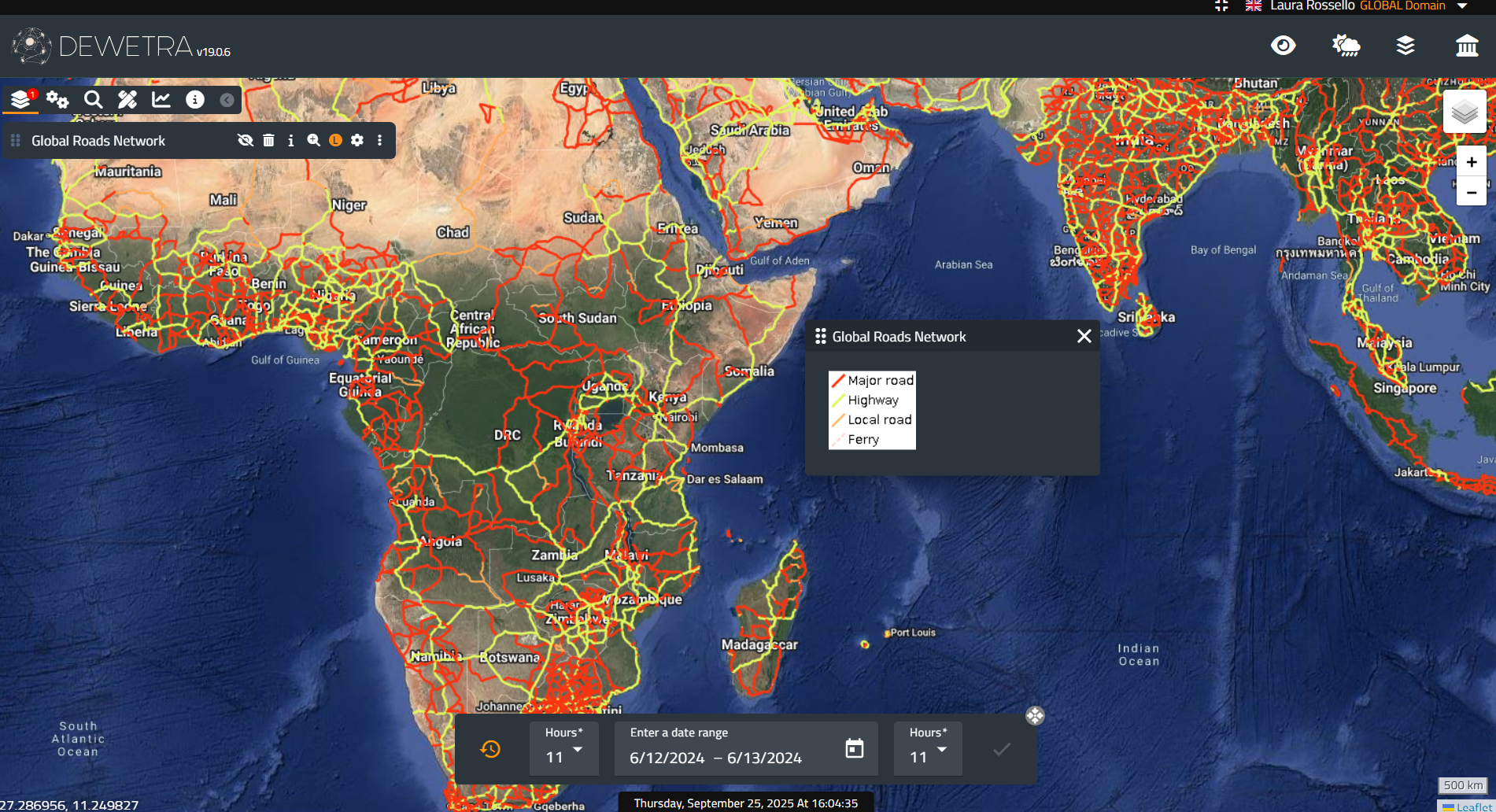Expand the end Hours dropdown
The width and height of the screenshot is (1496, 812).
928,750
